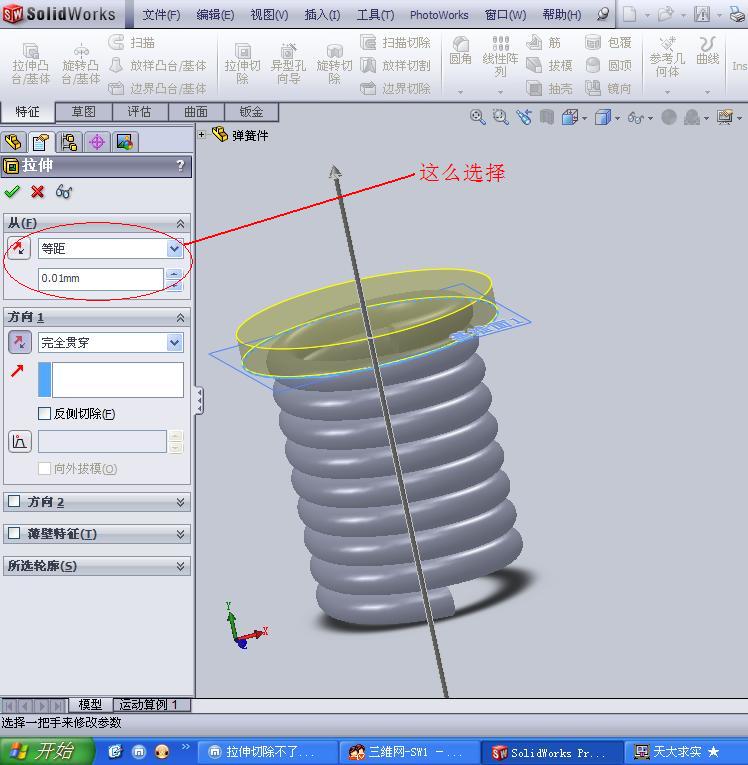Open the 完全贯穿 end condition dropdown
748x765 pixels.
(x=174, y=342)
